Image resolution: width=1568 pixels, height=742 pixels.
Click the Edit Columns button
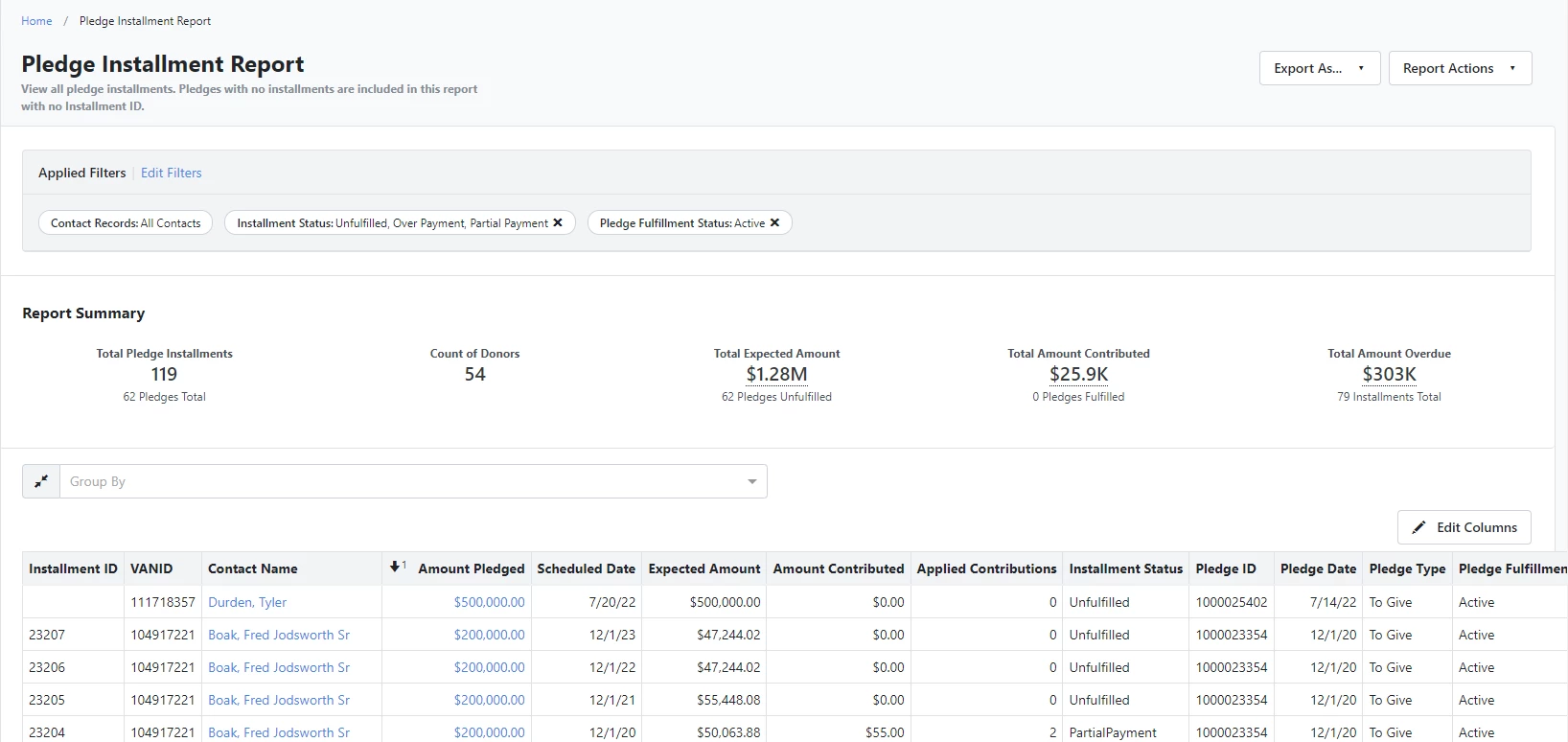1464,527
